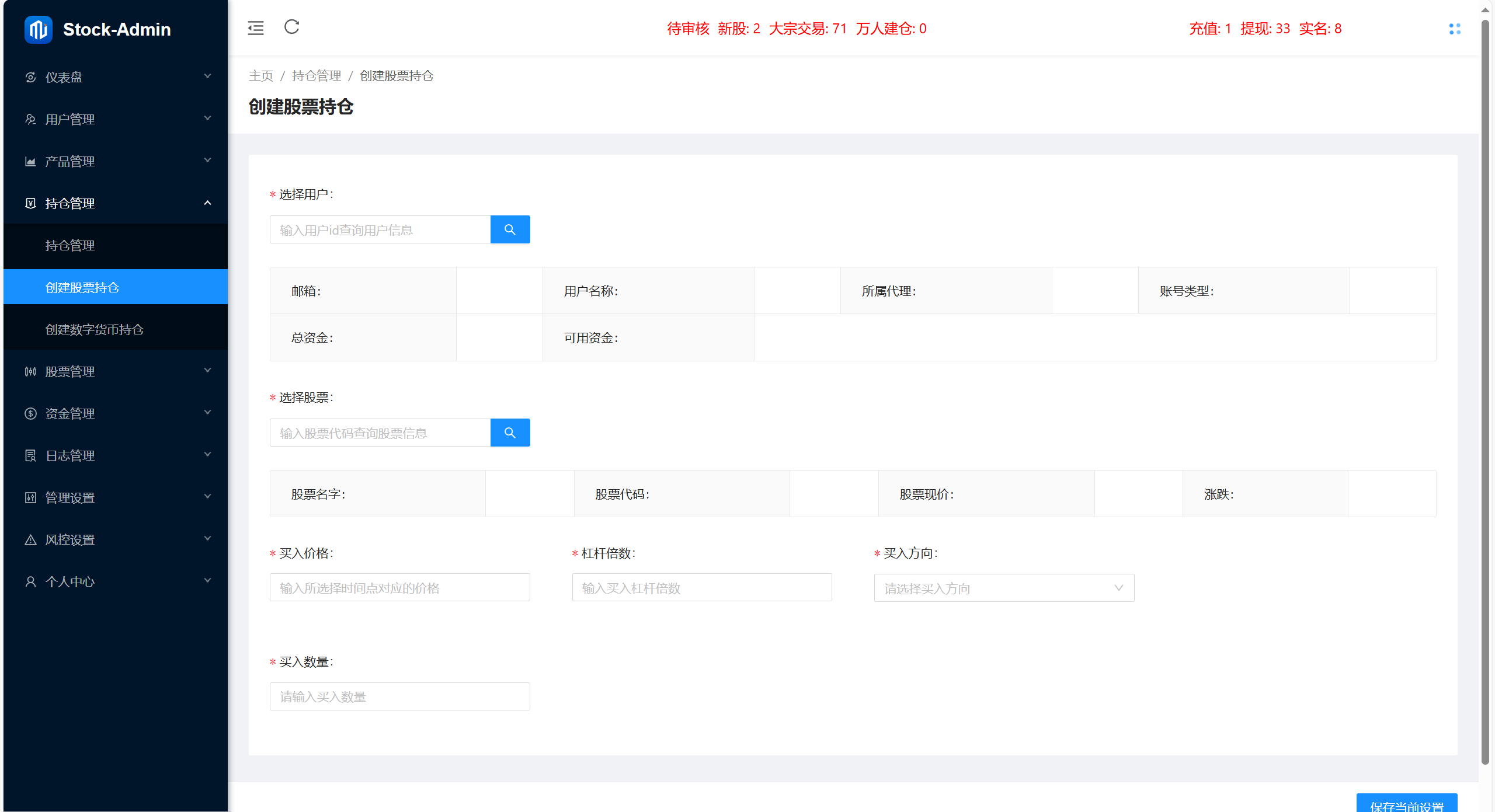The height and width of the screenshot is (812, 1495).
Task: Click the 主页 breadcrumb link
Action: (260, 76)
